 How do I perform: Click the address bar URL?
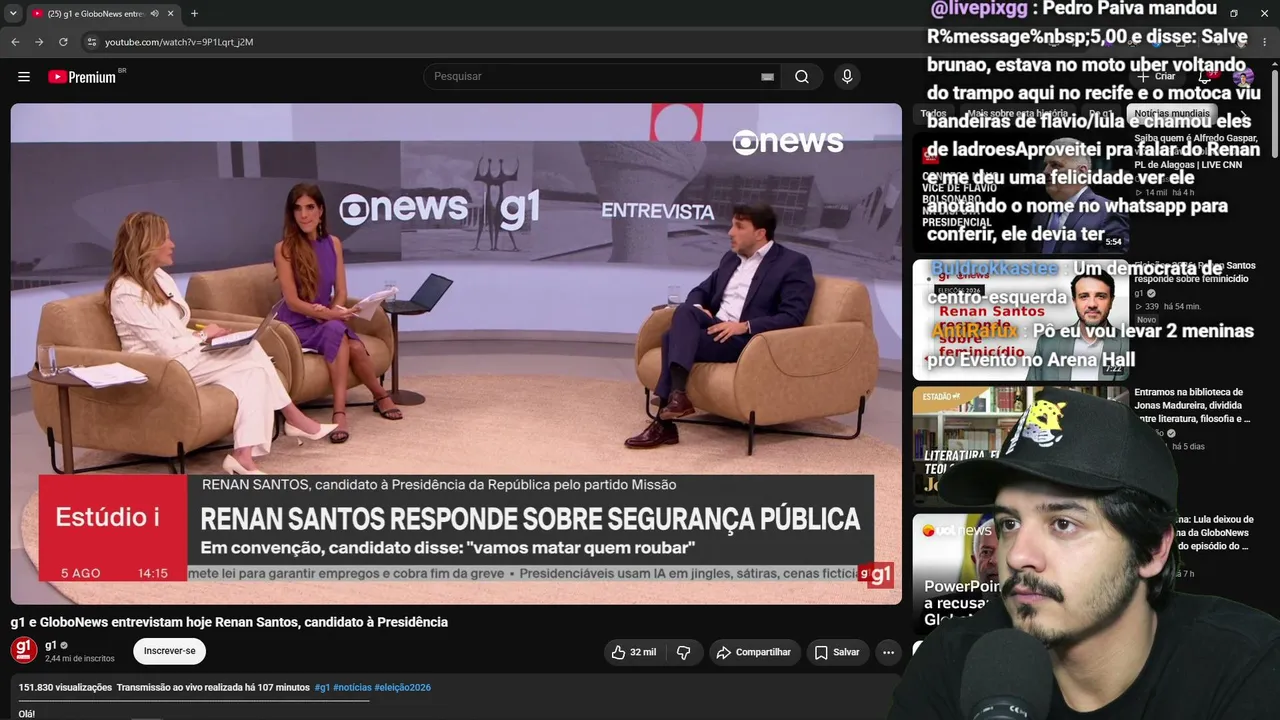[x=179, y=42]
